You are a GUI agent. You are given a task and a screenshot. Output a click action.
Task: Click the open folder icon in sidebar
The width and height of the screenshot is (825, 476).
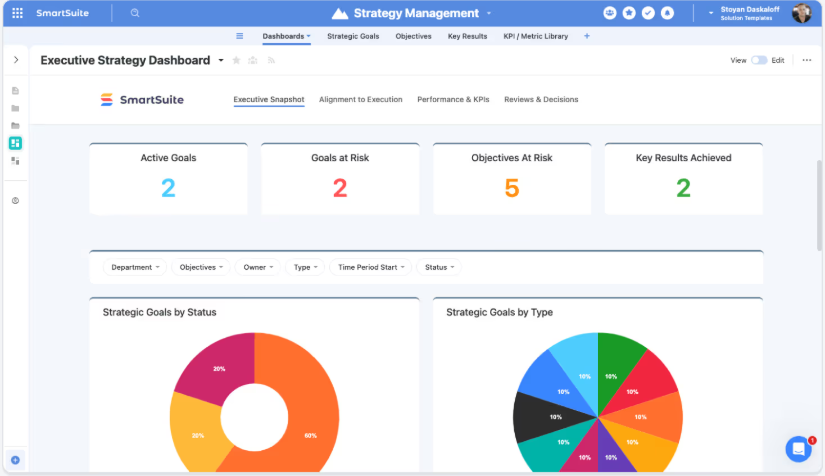[15, 126]
